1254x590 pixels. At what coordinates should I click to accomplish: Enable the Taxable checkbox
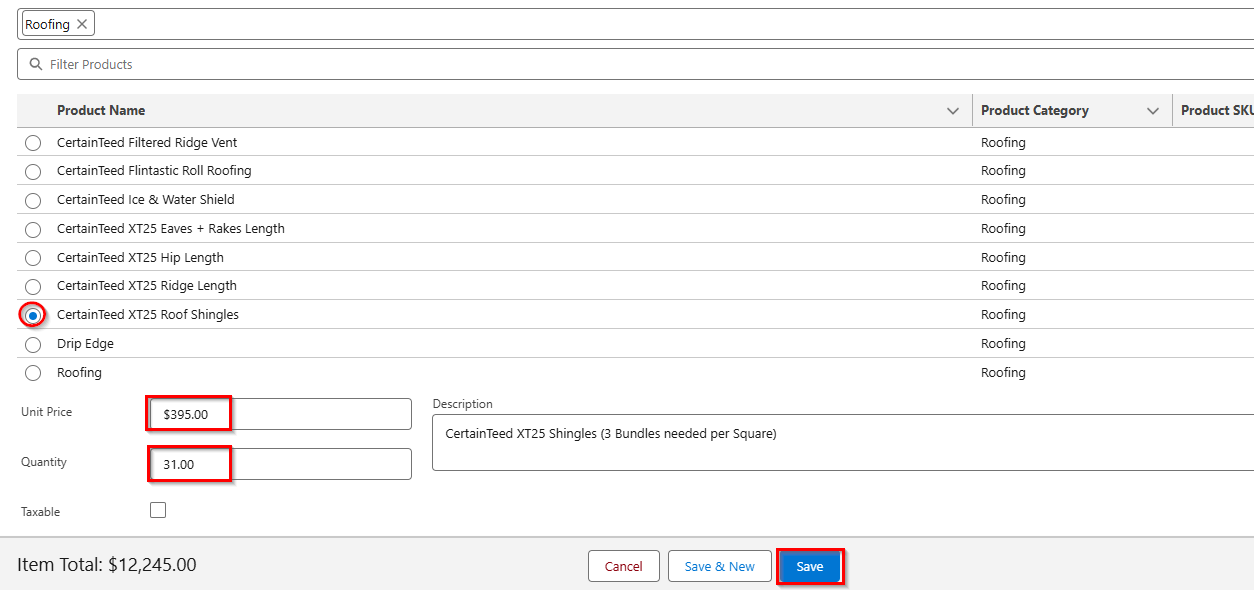pos(158,510)
